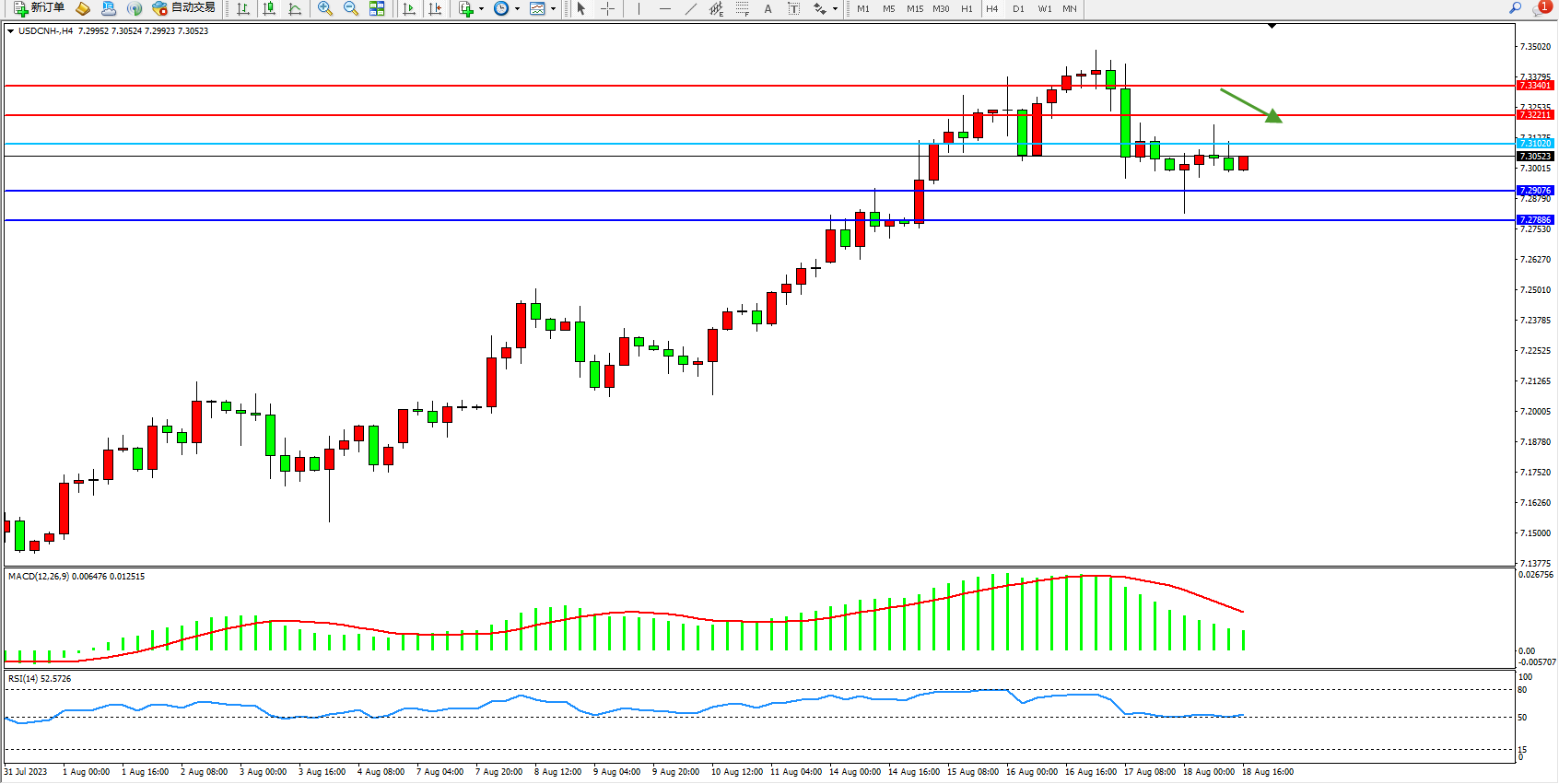The width and height of the screenshot is (1559, 784).
Task: Toggle AutoTrading (自动交易) button
Action: pyautogui.click(x=183, y=8)
